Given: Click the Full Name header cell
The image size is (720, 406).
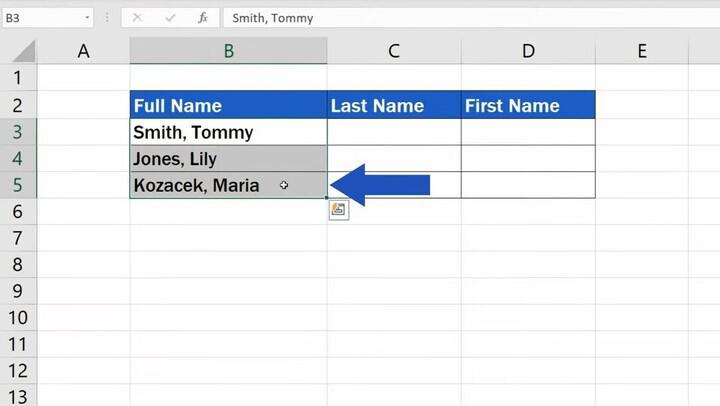Looking at the screenshot, I should pos(228,106).
